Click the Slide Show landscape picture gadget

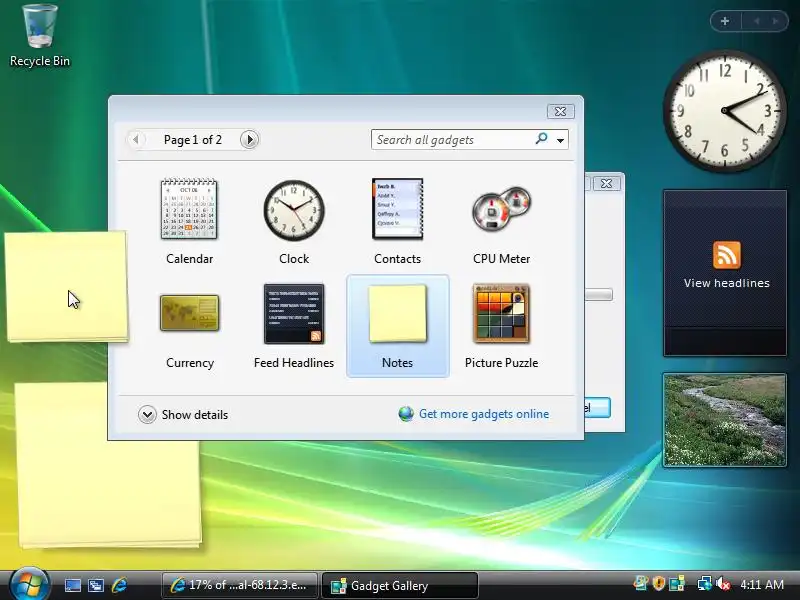tap(724, 420)
